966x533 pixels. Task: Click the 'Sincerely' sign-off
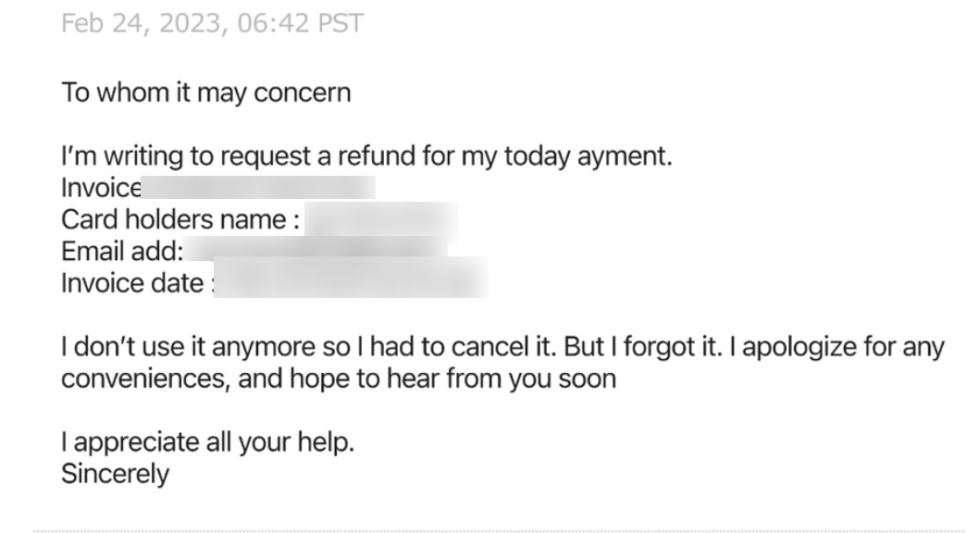(x=115, y=474)
